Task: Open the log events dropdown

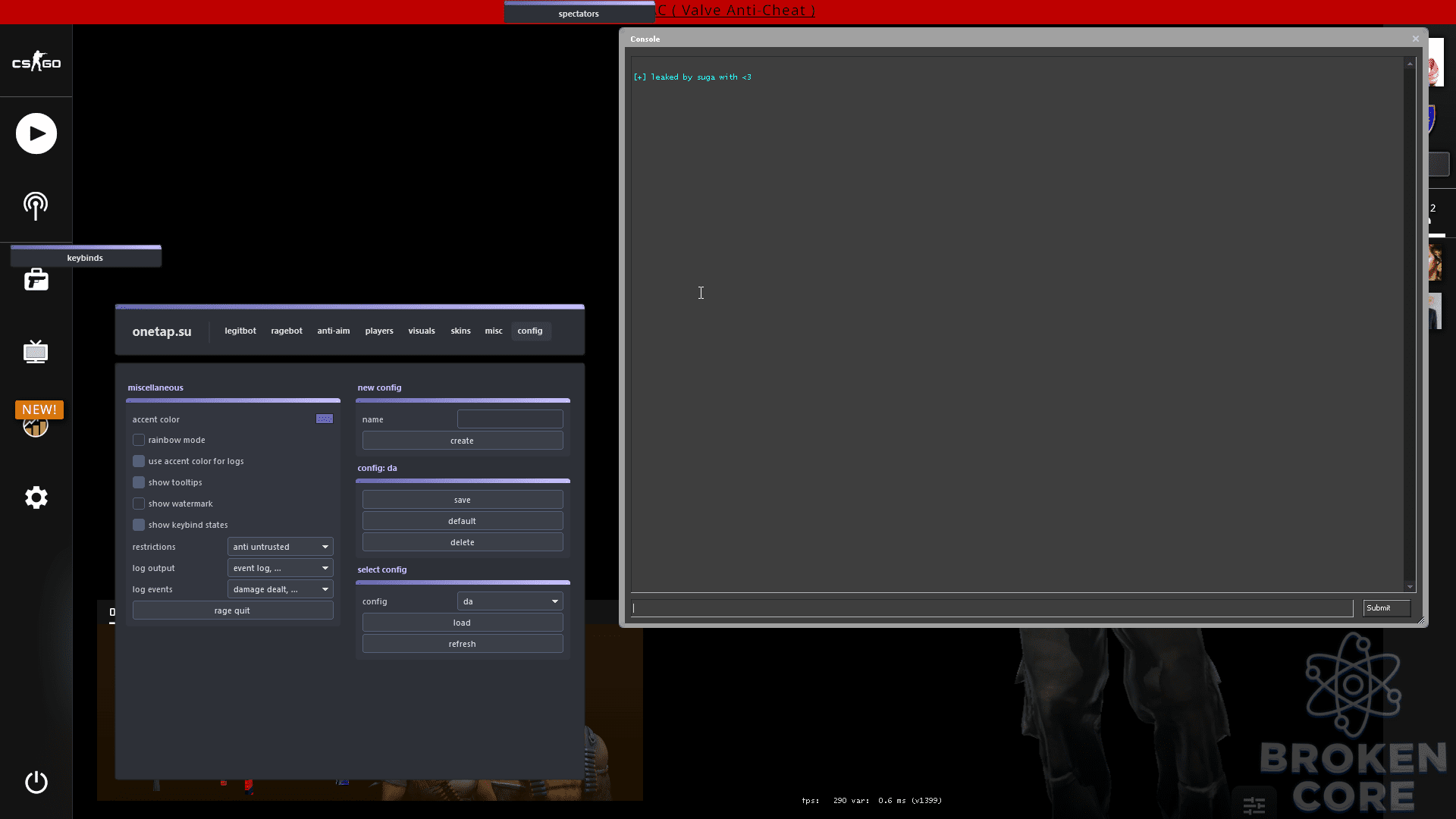Action: [280, 589]
